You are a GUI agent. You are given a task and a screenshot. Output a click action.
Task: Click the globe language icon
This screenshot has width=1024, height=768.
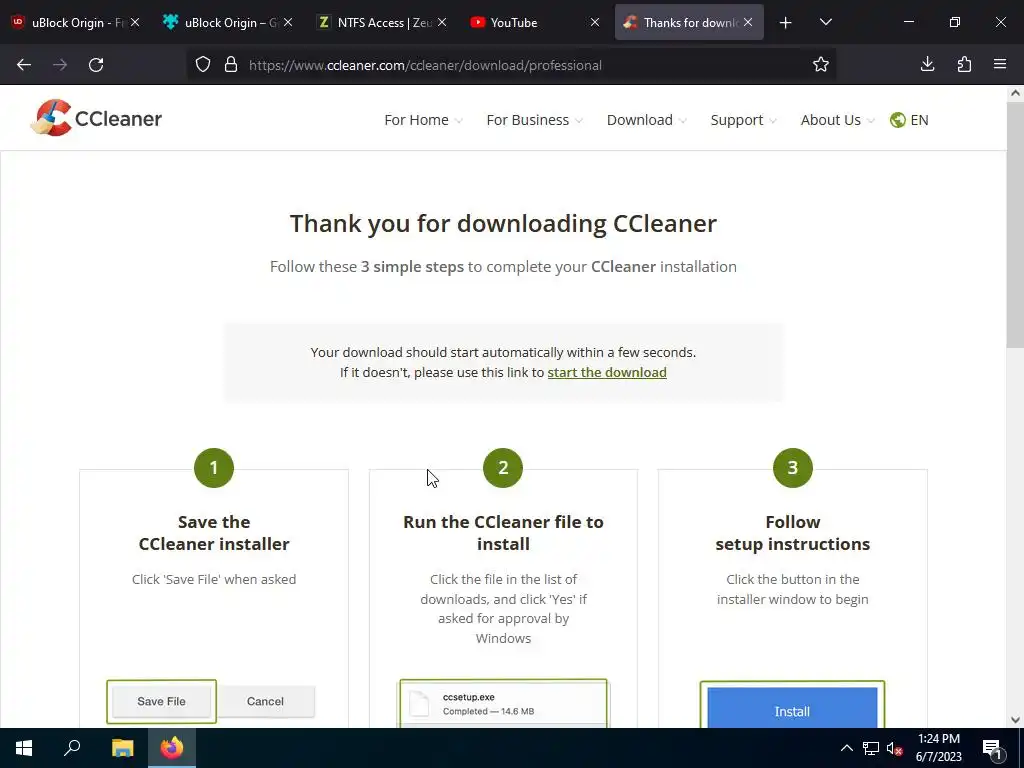898,120
